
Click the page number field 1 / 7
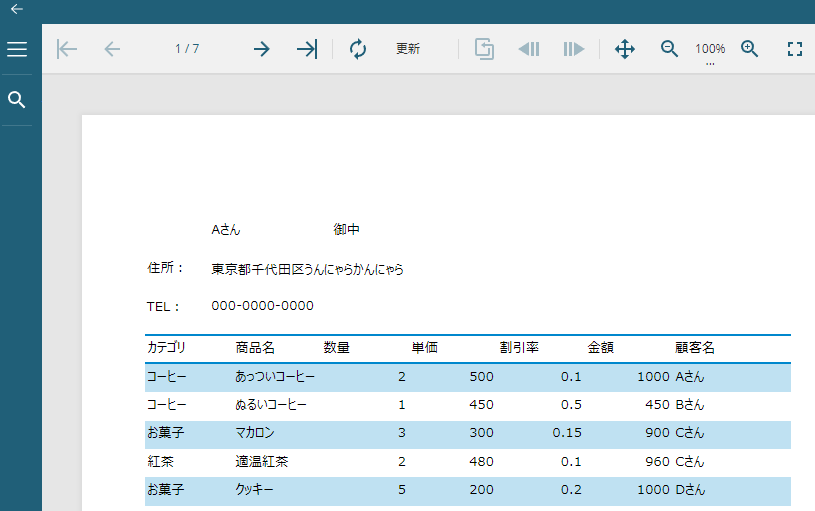(187, 49)
